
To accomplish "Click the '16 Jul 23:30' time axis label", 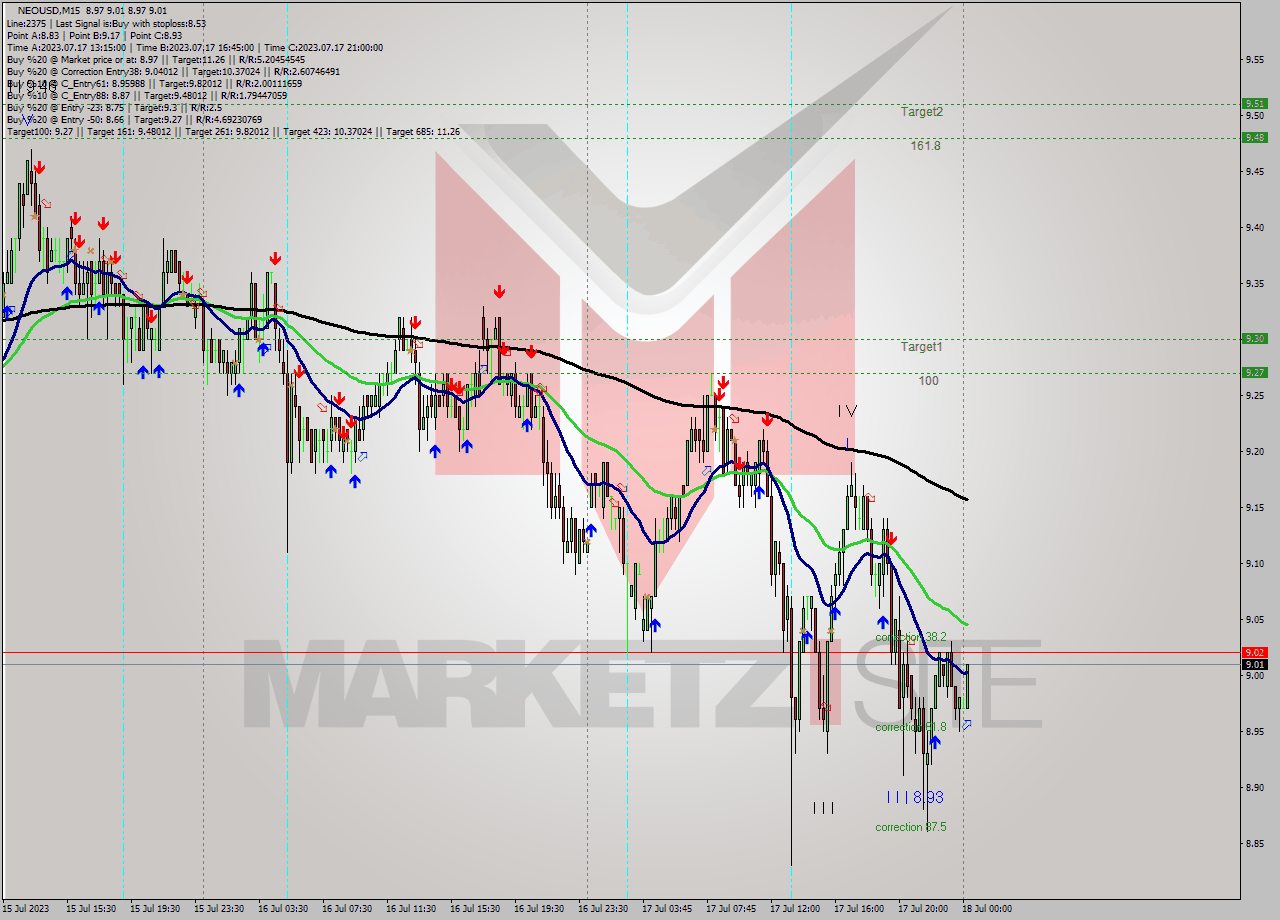I will coord(604,909).
